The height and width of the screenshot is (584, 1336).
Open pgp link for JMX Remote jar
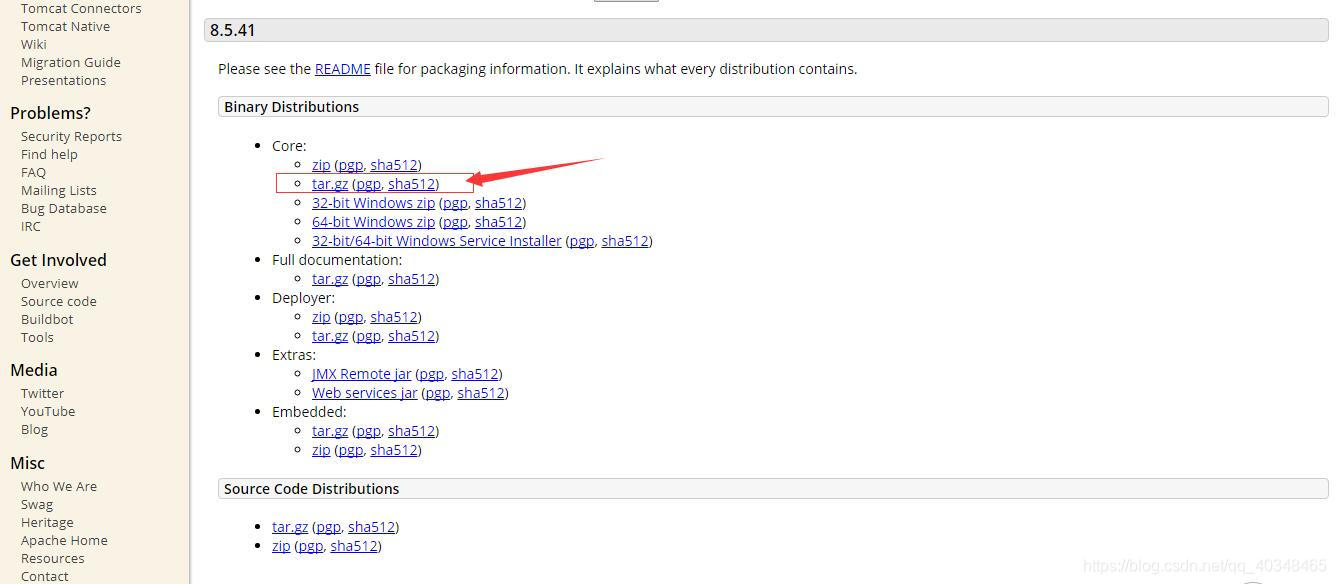(x=431, y=374)
